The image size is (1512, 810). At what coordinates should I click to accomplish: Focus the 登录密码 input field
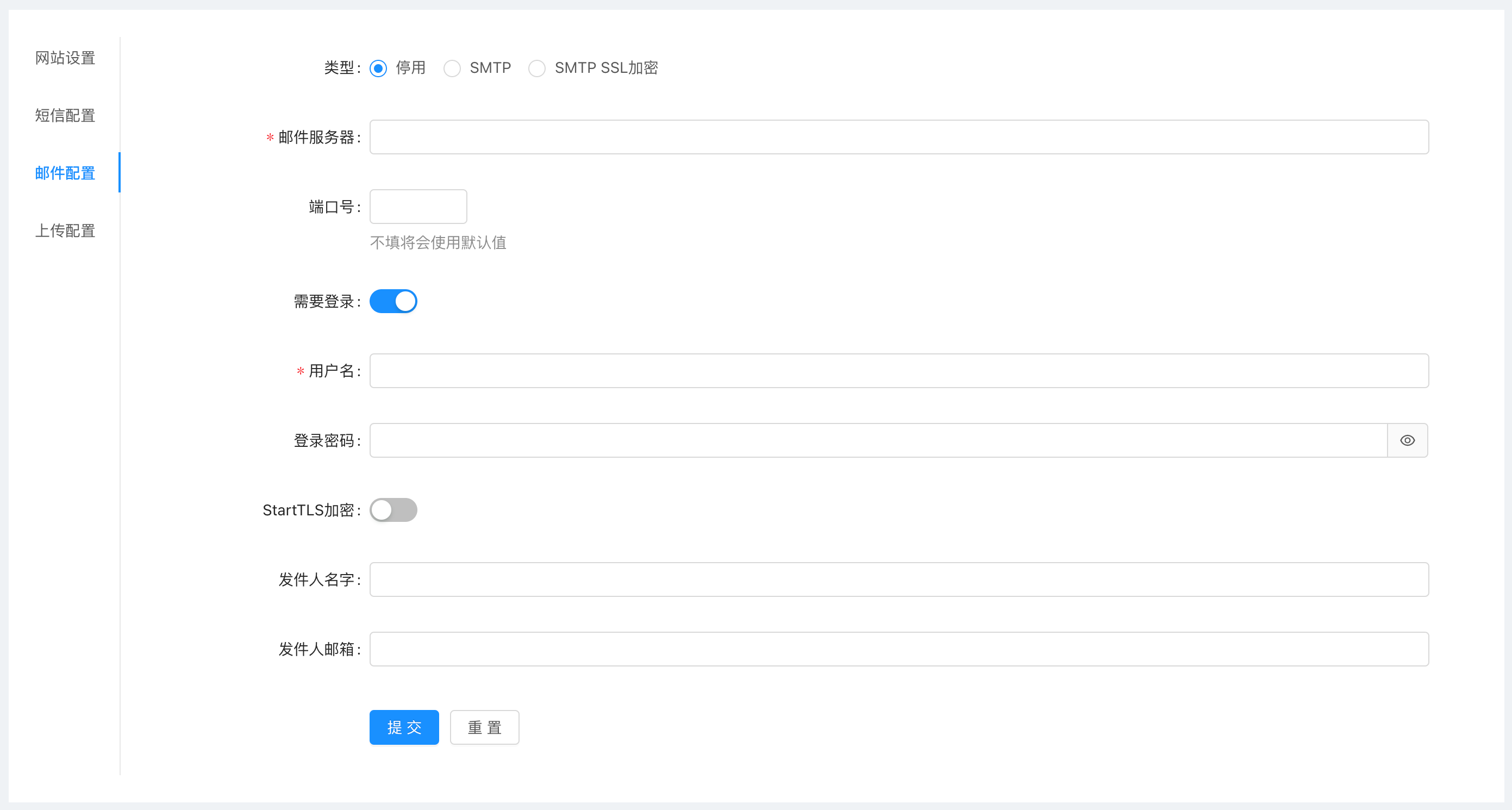pos(879,440)
